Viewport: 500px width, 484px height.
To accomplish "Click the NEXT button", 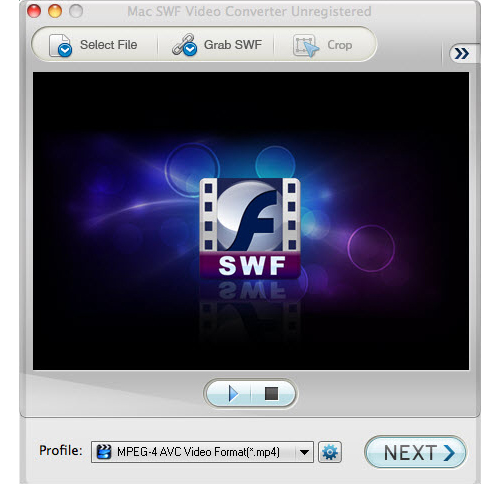I will click(415, 452).
